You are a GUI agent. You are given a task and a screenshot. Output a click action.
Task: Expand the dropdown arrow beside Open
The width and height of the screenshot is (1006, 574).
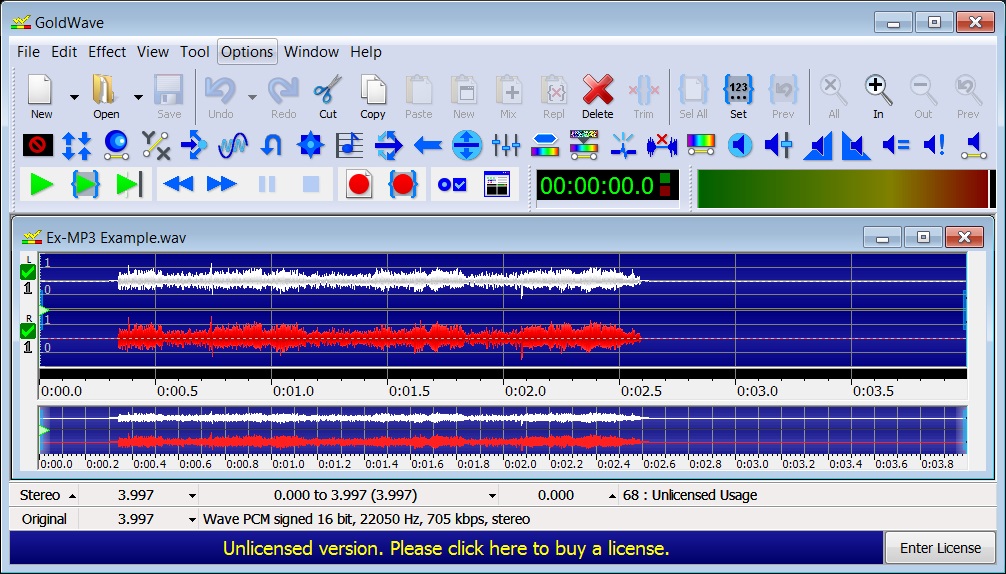click(138, 97)
